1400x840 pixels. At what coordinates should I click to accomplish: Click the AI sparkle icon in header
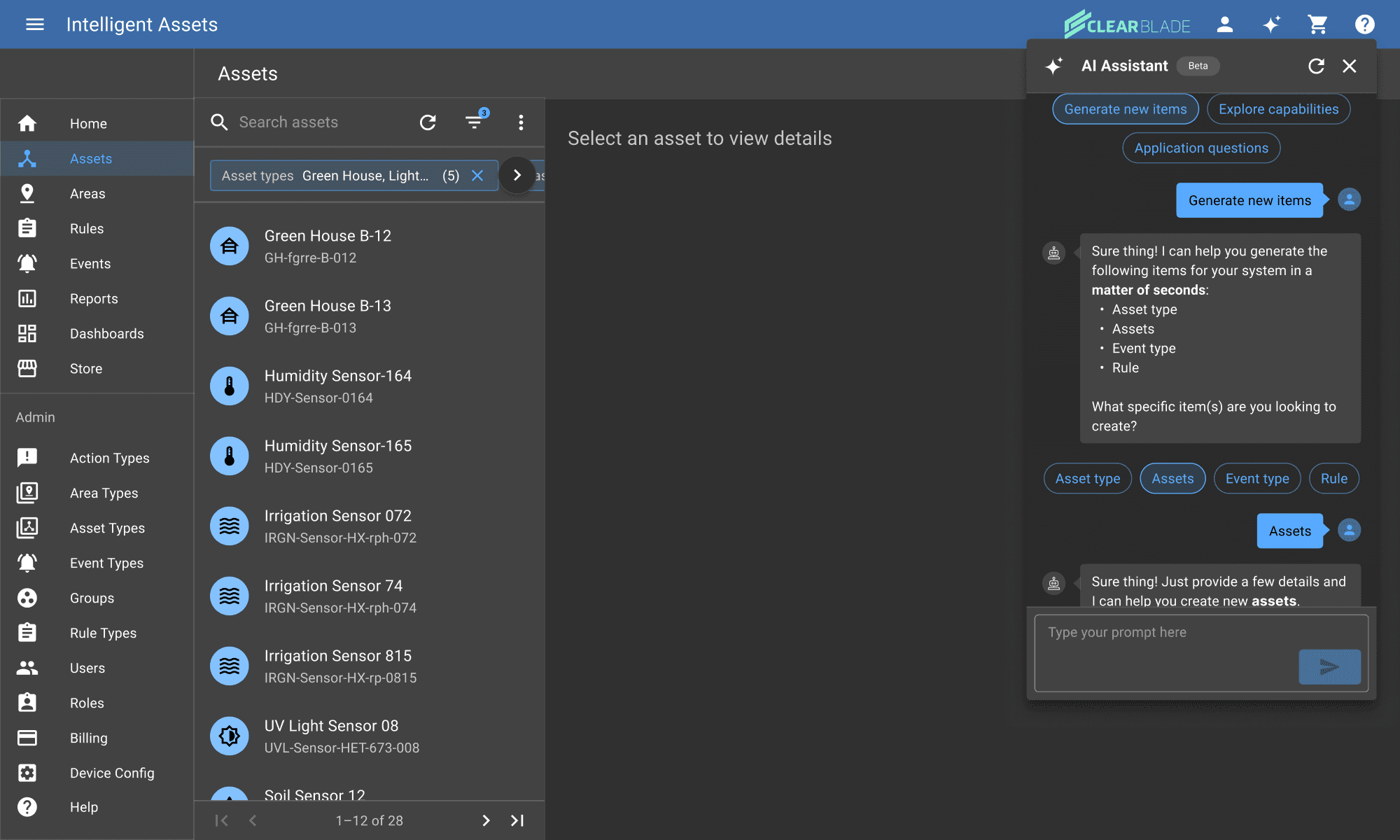click(1271, 24)
